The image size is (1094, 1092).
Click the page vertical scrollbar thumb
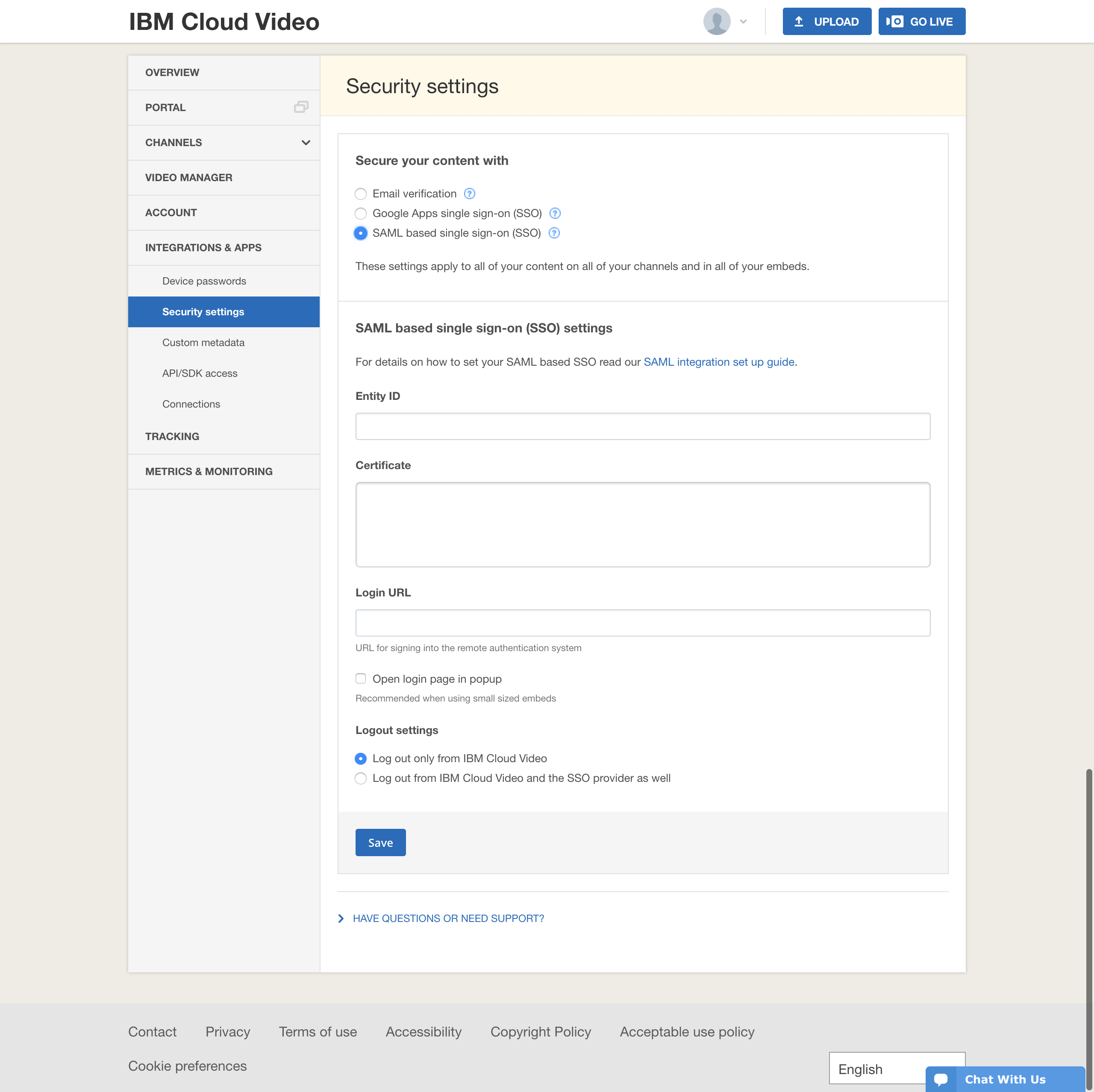coord(1089,928)
